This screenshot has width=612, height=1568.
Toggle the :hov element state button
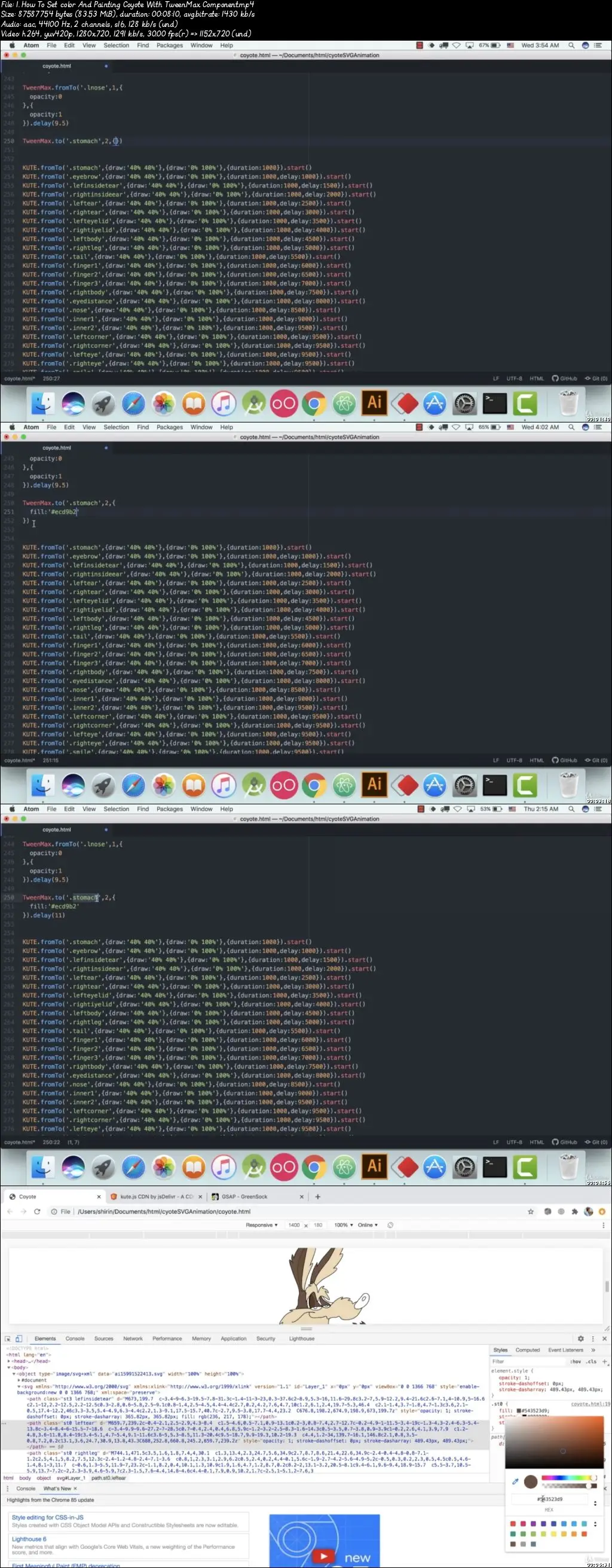pyautogui.click(x=576, y=1362)
